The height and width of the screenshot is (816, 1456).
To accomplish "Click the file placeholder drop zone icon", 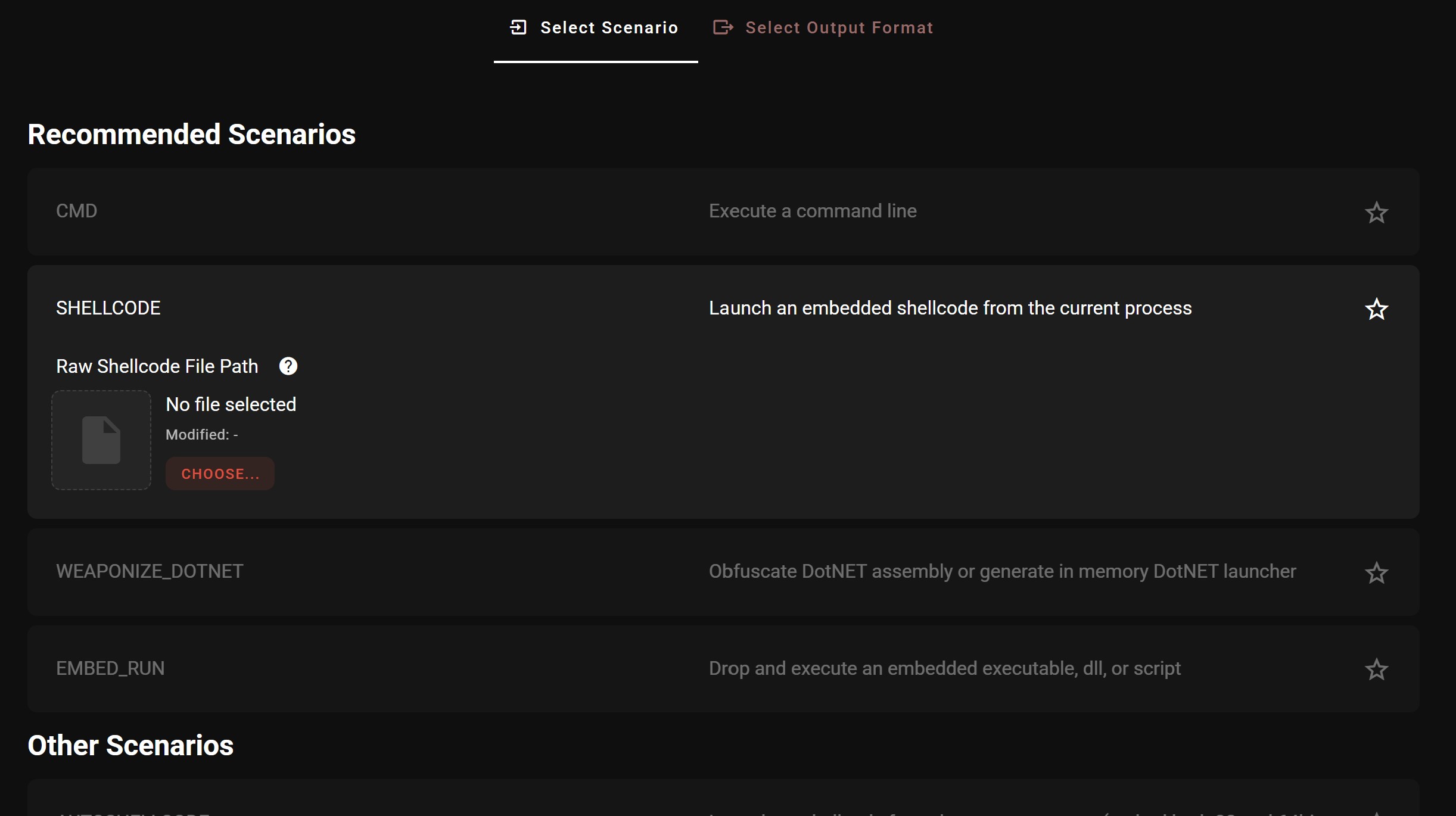I will 101,440.
